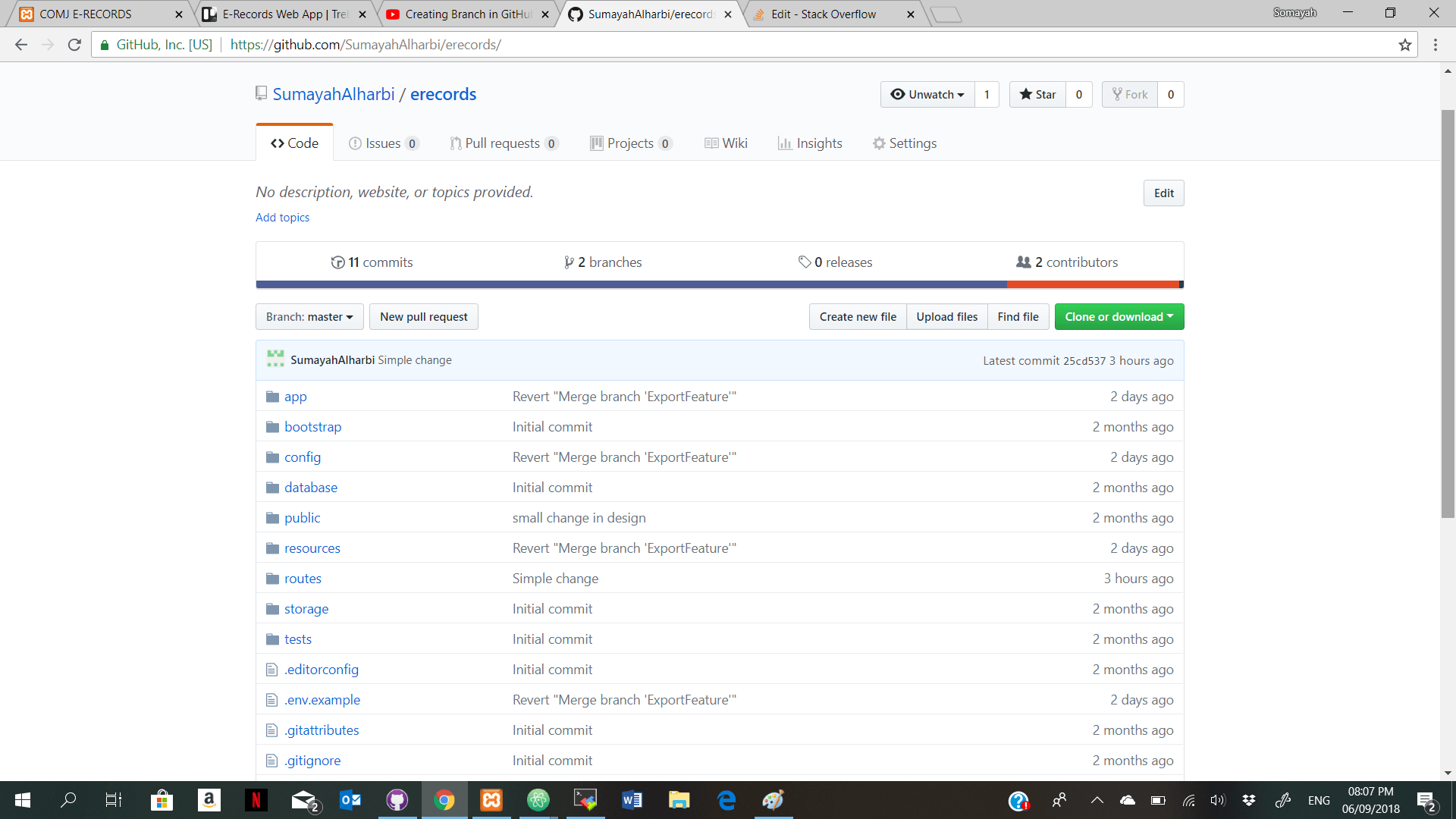Open File Explorer from taskbar
The image size is (1456, 819).
(679, 800)
